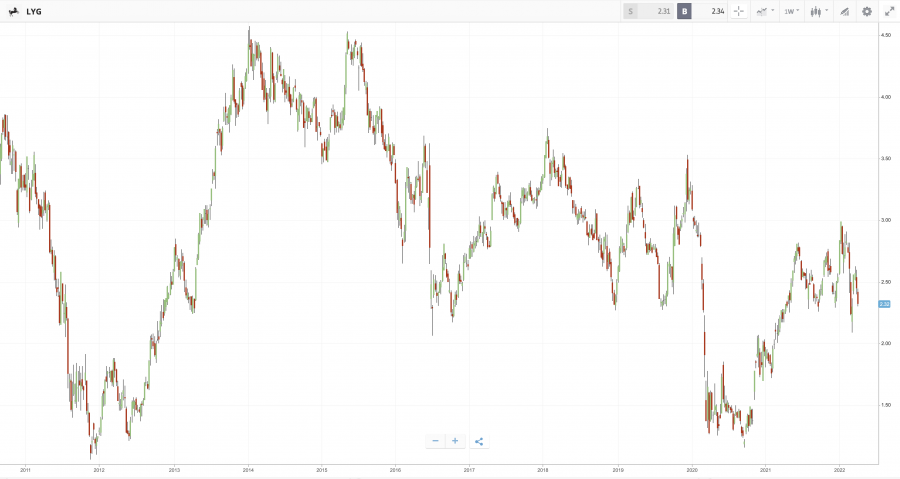Screen dimensions: 900x479
Task: Toggle the crosshair cursor tool
Action: point(739,11)
